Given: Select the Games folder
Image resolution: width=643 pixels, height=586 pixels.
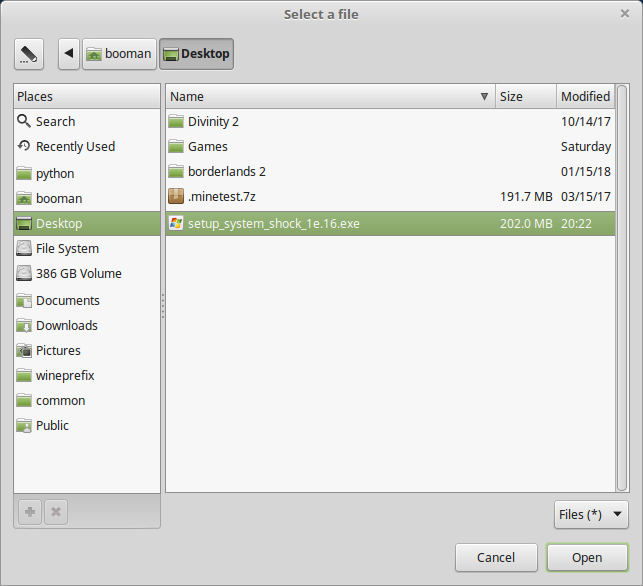Looking at the screenshot, I should point(390,146).
